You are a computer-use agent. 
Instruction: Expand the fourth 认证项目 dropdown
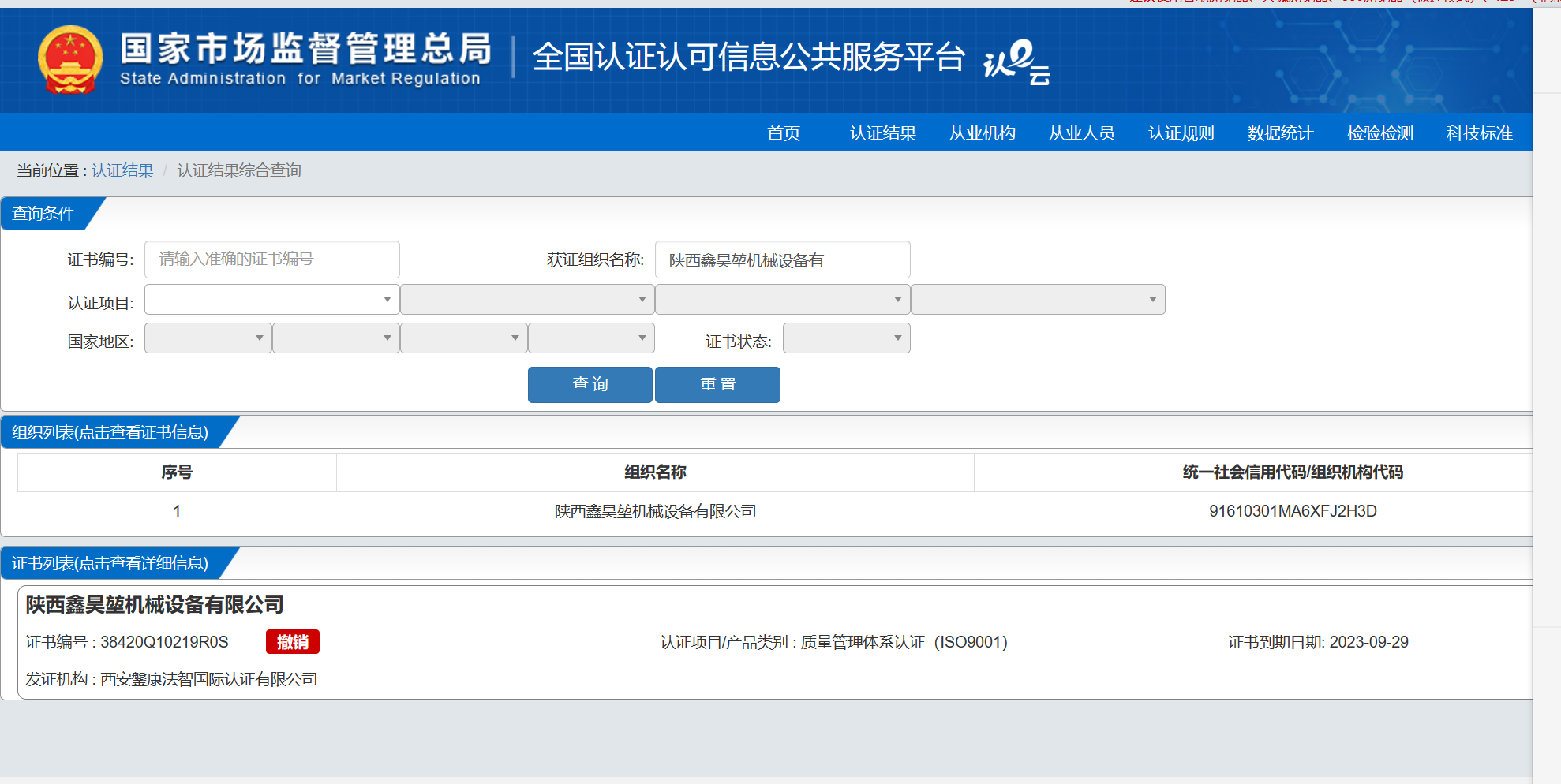coord(1038,300)
